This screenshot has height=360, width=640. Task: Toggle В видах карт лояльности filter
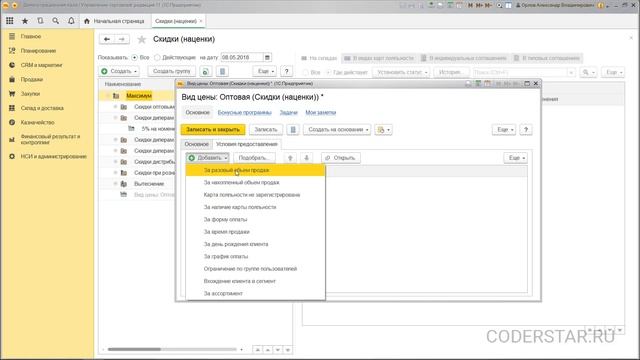click(380, 58)
